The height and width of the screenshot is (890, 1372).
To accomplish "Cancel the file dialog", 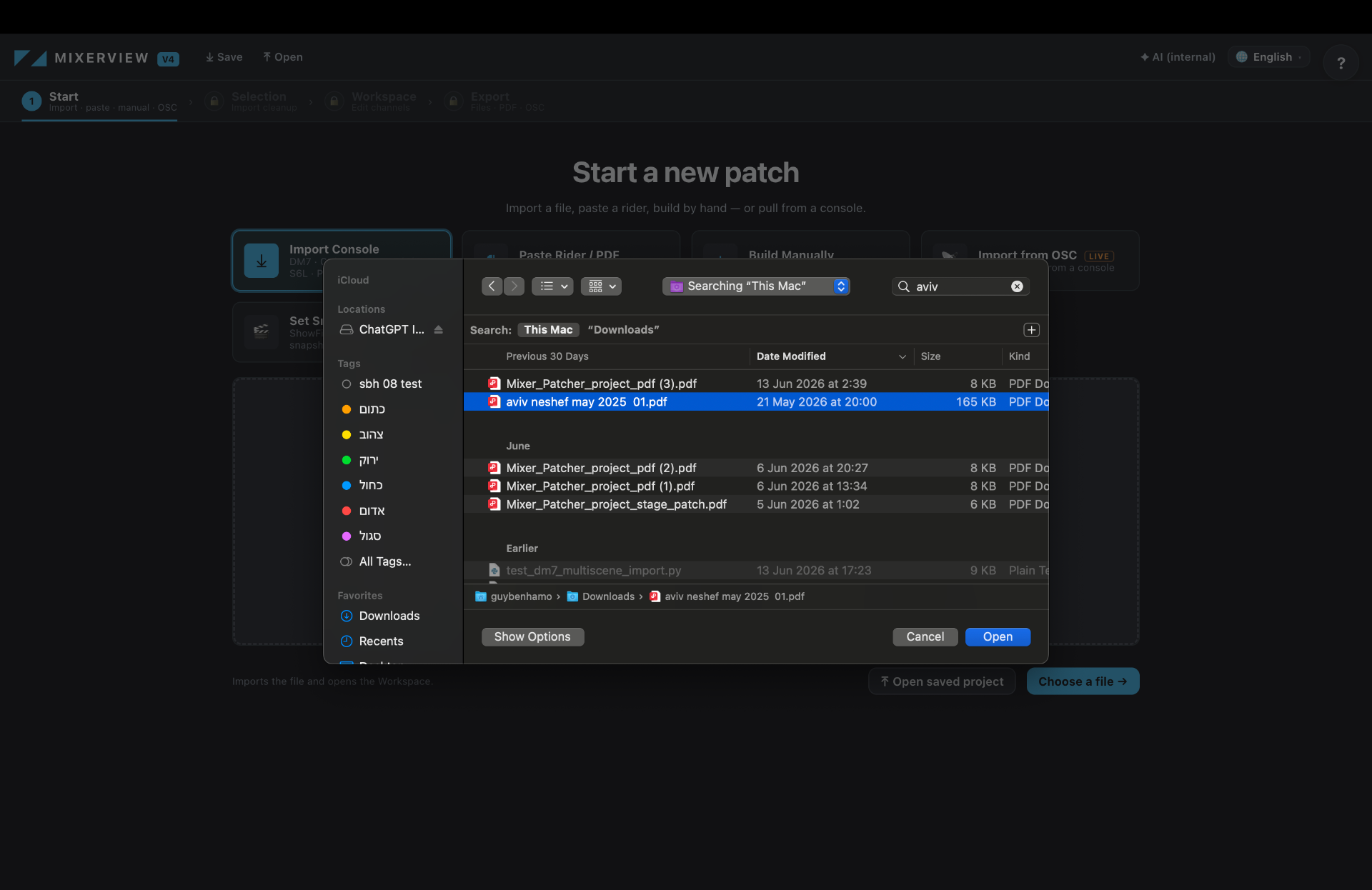I will pos(925,637).
